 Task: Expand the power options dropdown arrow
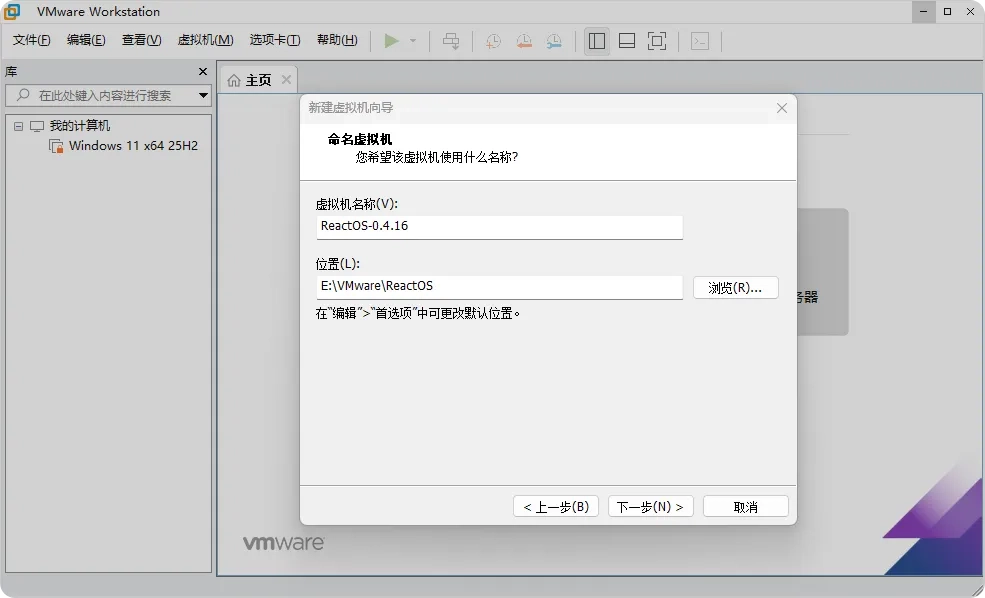pos(413,41)
